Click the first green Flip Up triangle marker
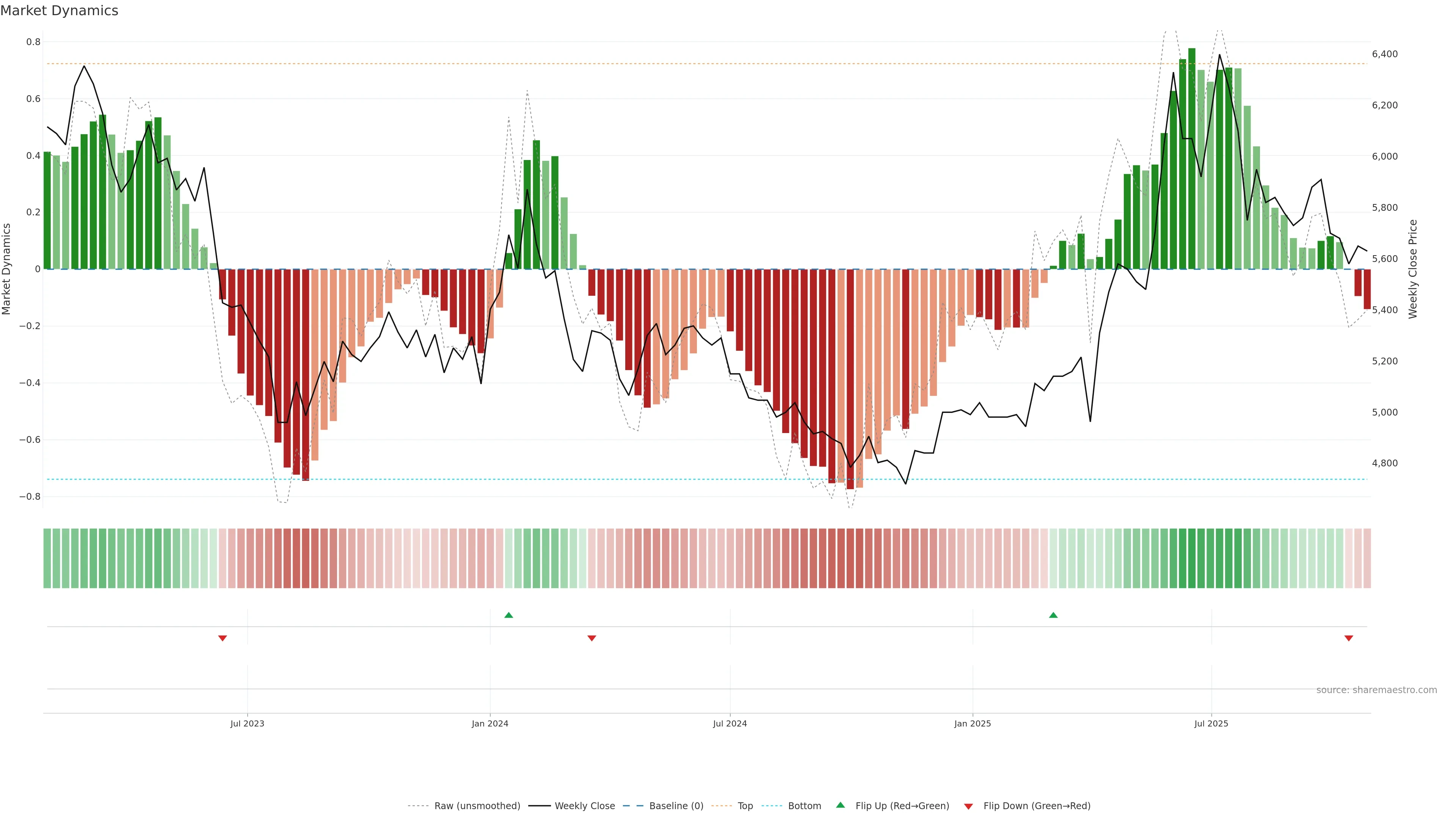1456x819 pixels. [x=509, y=615]
